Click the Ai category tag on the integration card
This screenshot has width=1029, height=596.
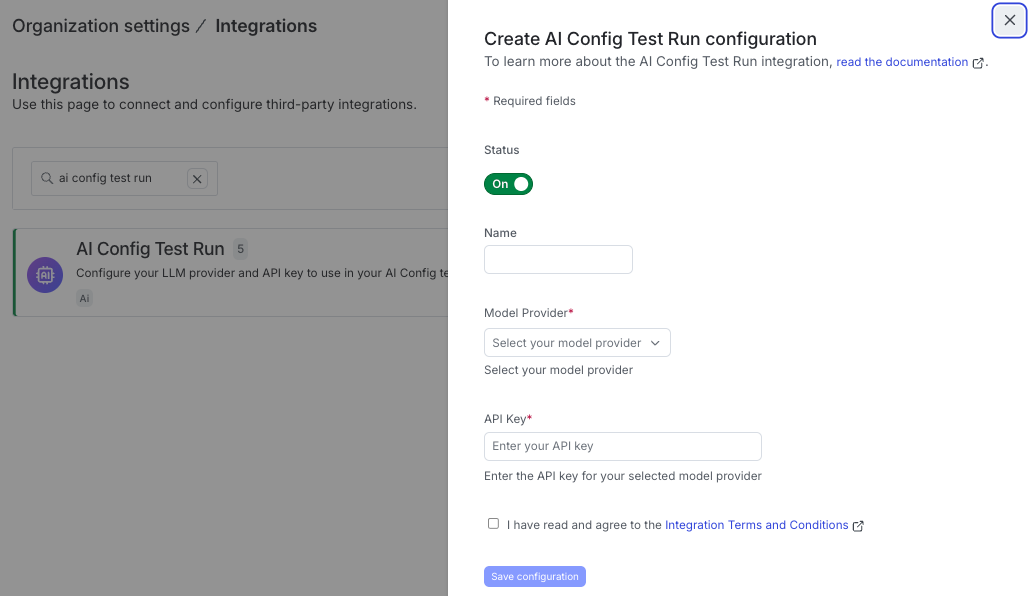(x=84, y=297)
